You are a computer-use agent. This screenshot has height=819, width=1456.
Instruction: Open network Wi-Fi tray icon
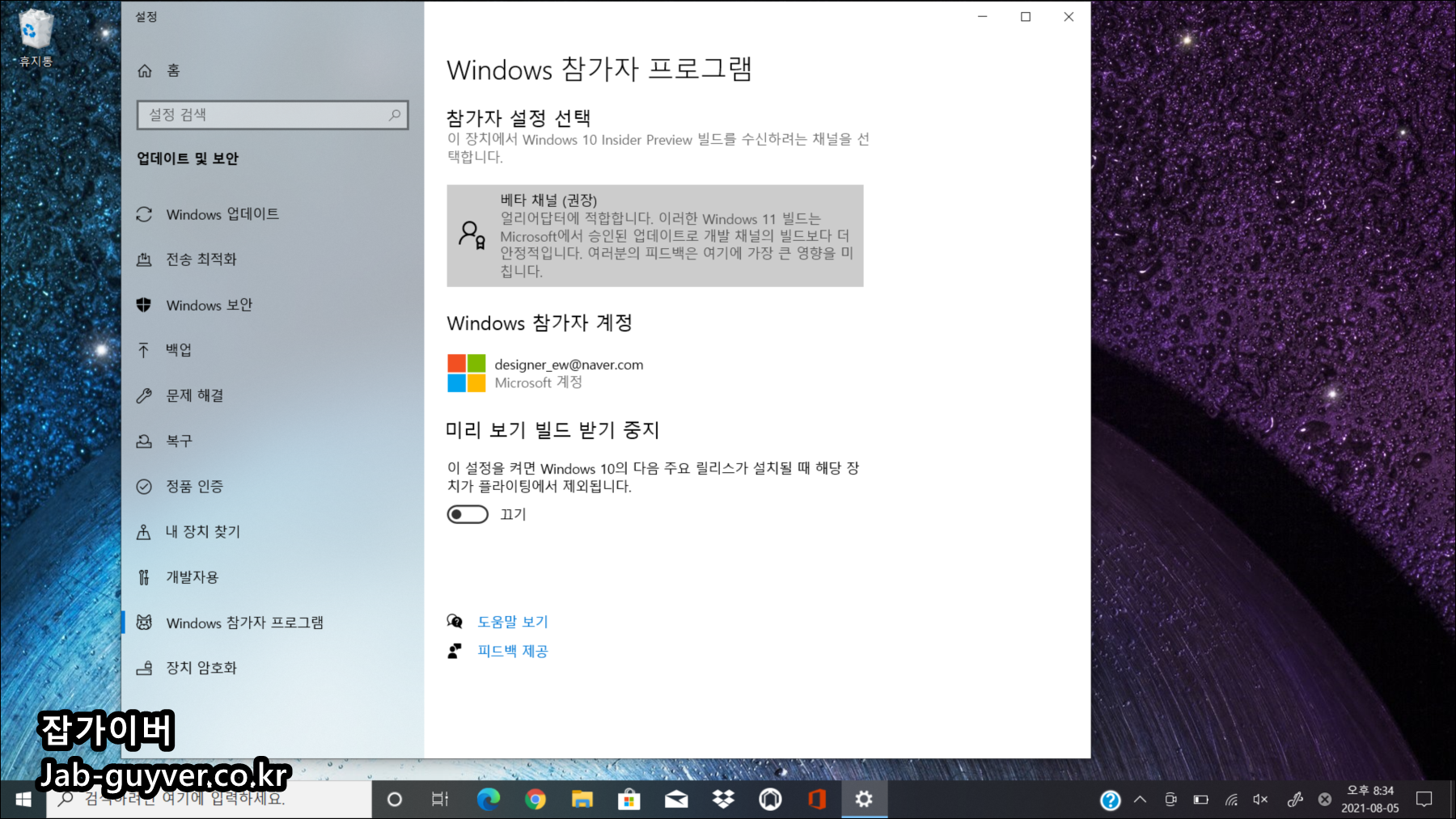tap(1231, 800)
